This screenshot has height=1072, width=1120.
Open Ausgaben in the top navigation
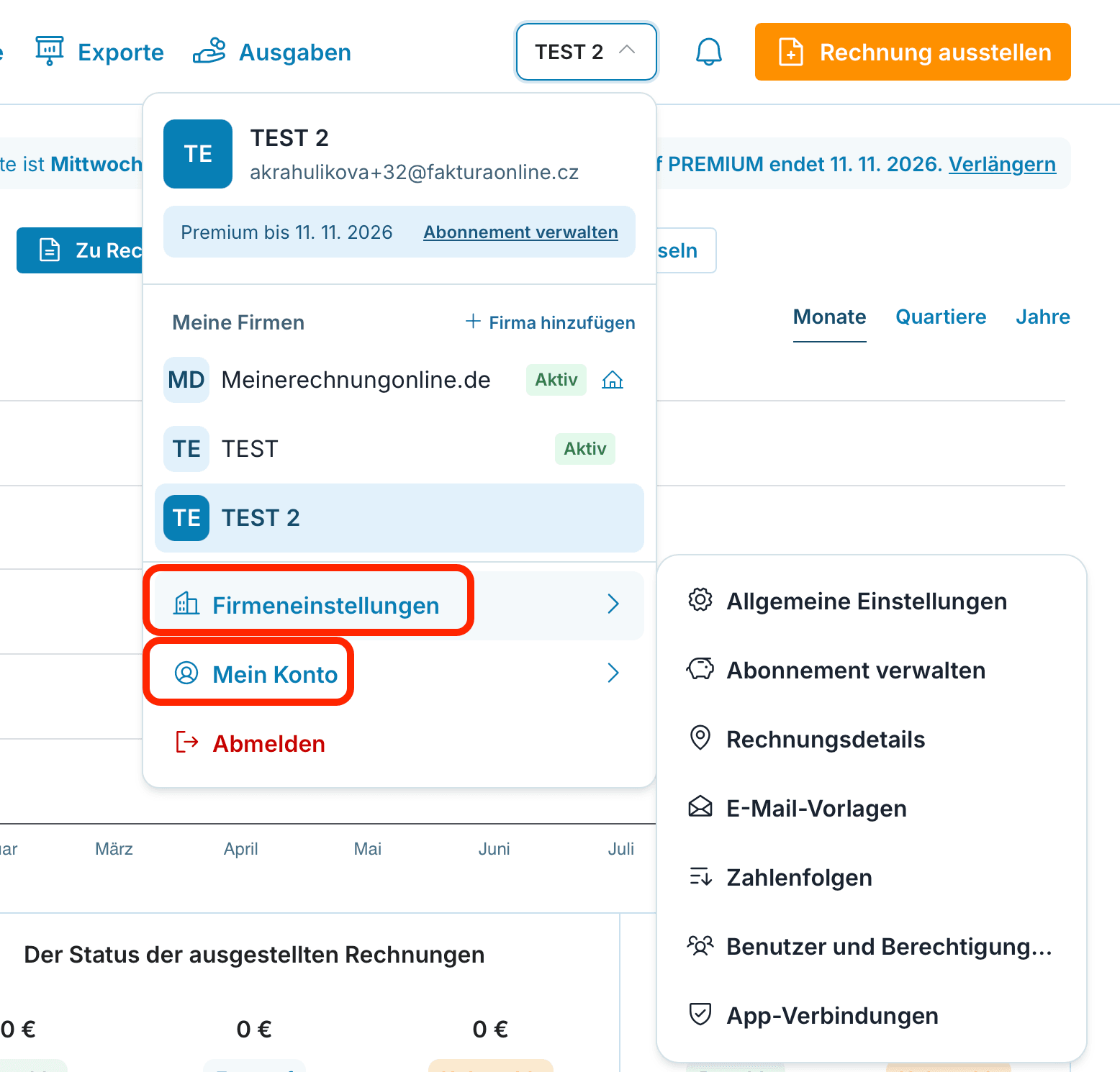[x=272, y=52]
